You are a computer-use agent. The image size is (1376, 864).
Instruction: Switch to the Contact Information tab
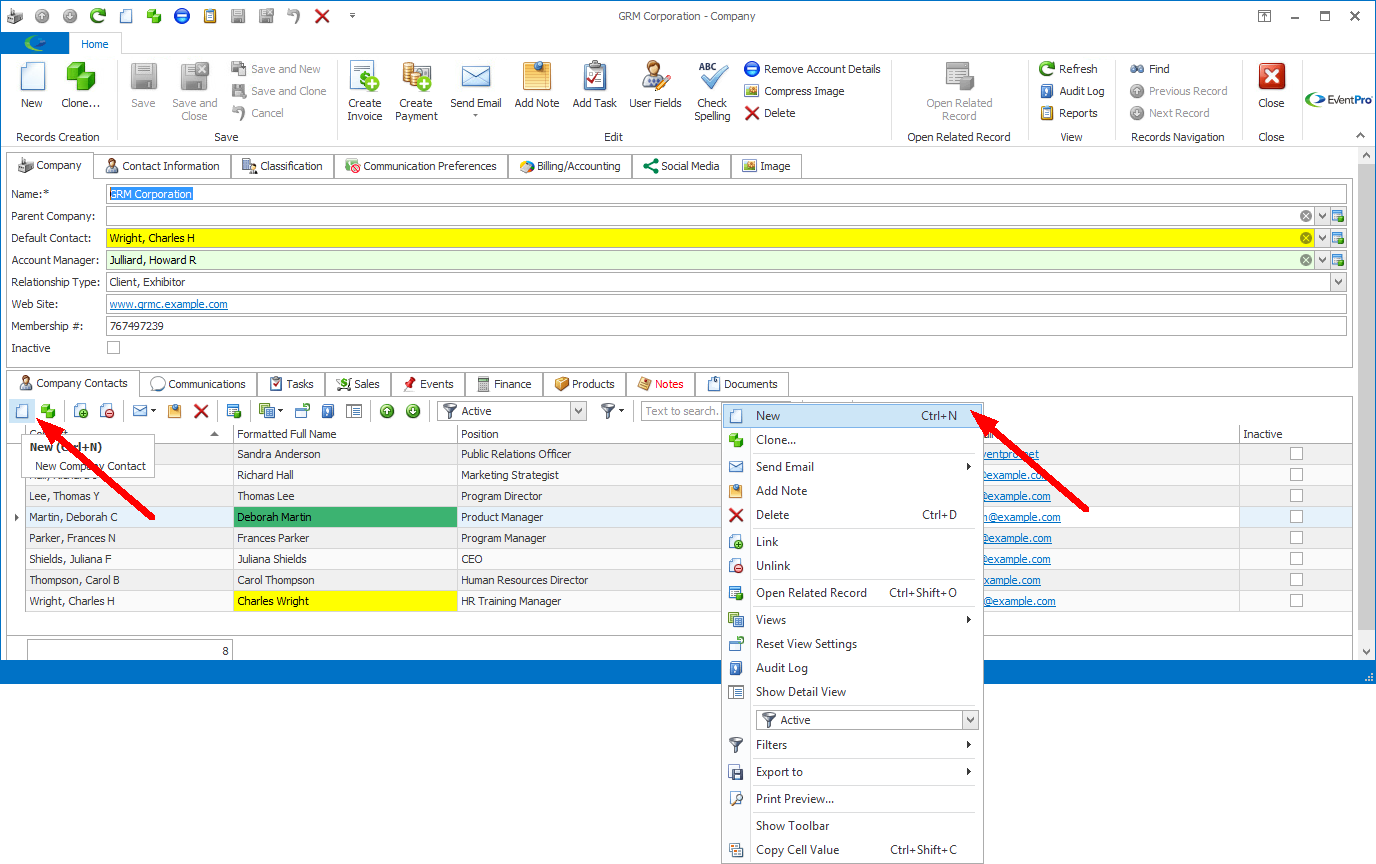(x=162, y=166)
